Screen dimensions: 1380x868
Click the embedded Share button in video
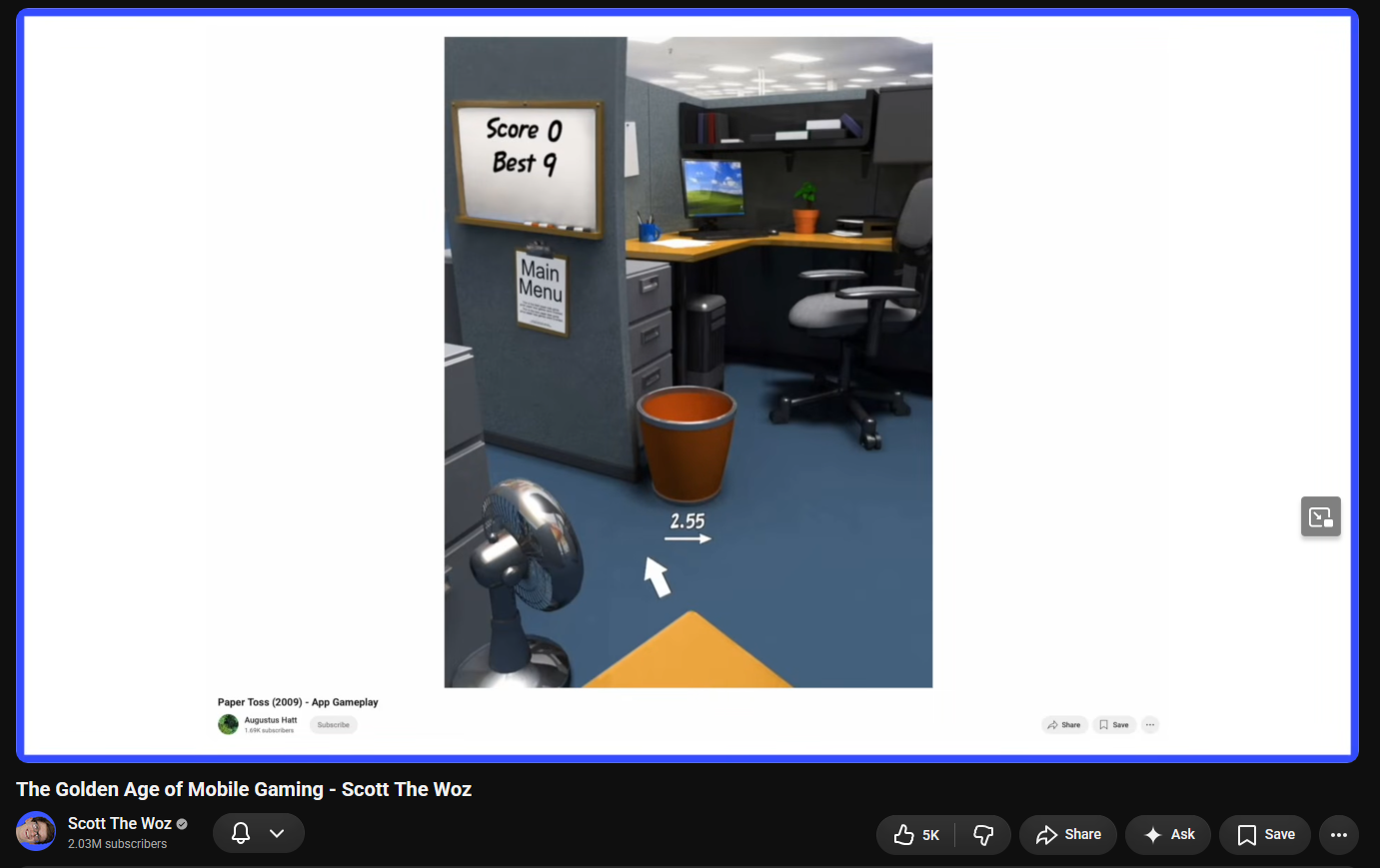tap(1064, 725)
